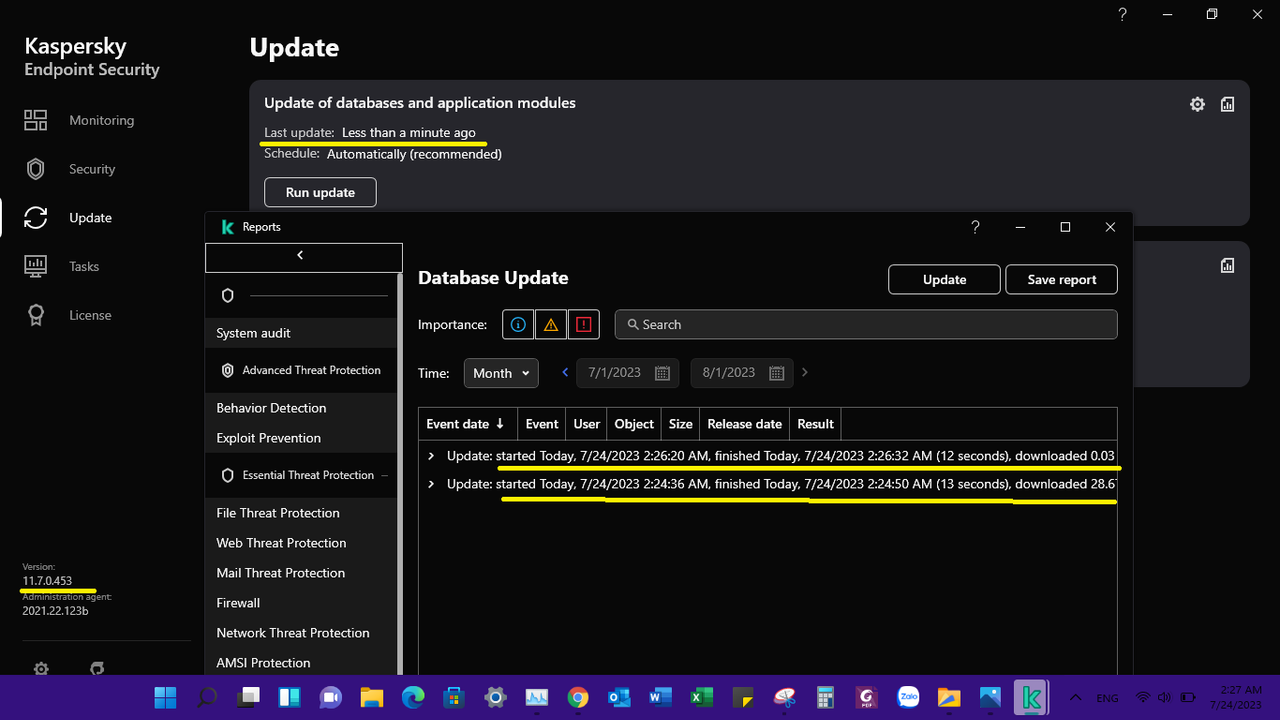
Task: Toggle informational events filter
Action: pos(518,324)
